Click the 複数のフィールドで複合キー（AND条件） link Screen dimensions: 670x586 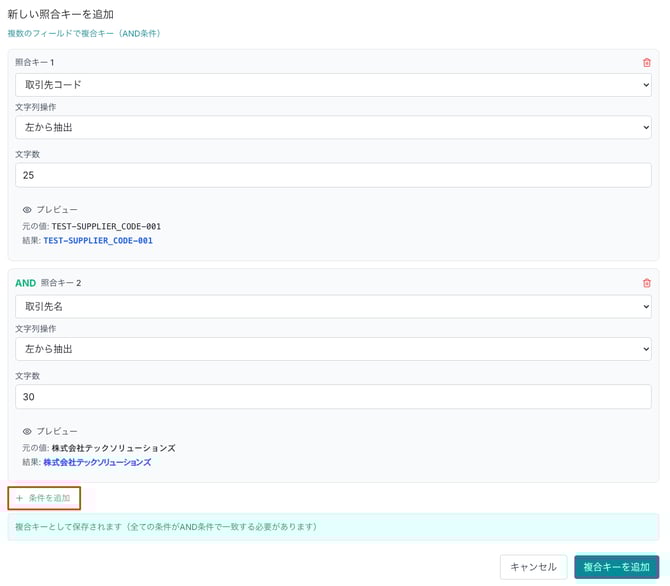[84, 33]
